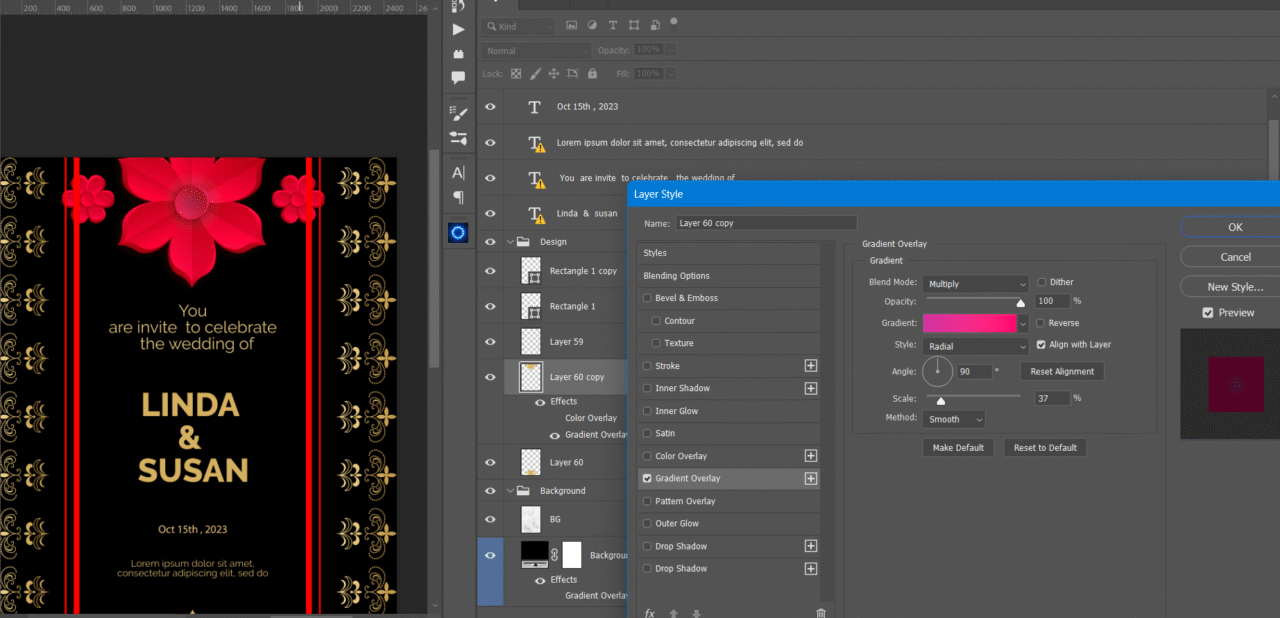This screenshot has width=1280, height=618.
Task: Open the gradient Style Radial dropdown
Action: click(x=975, y=346)
